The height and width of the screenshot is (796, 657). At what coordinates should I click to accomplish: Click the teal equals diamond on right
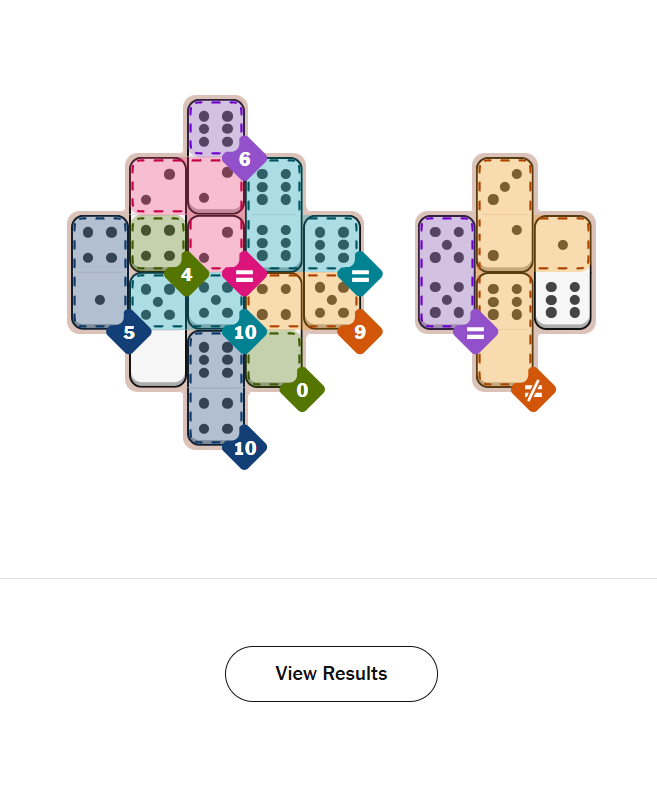[360, 274]
